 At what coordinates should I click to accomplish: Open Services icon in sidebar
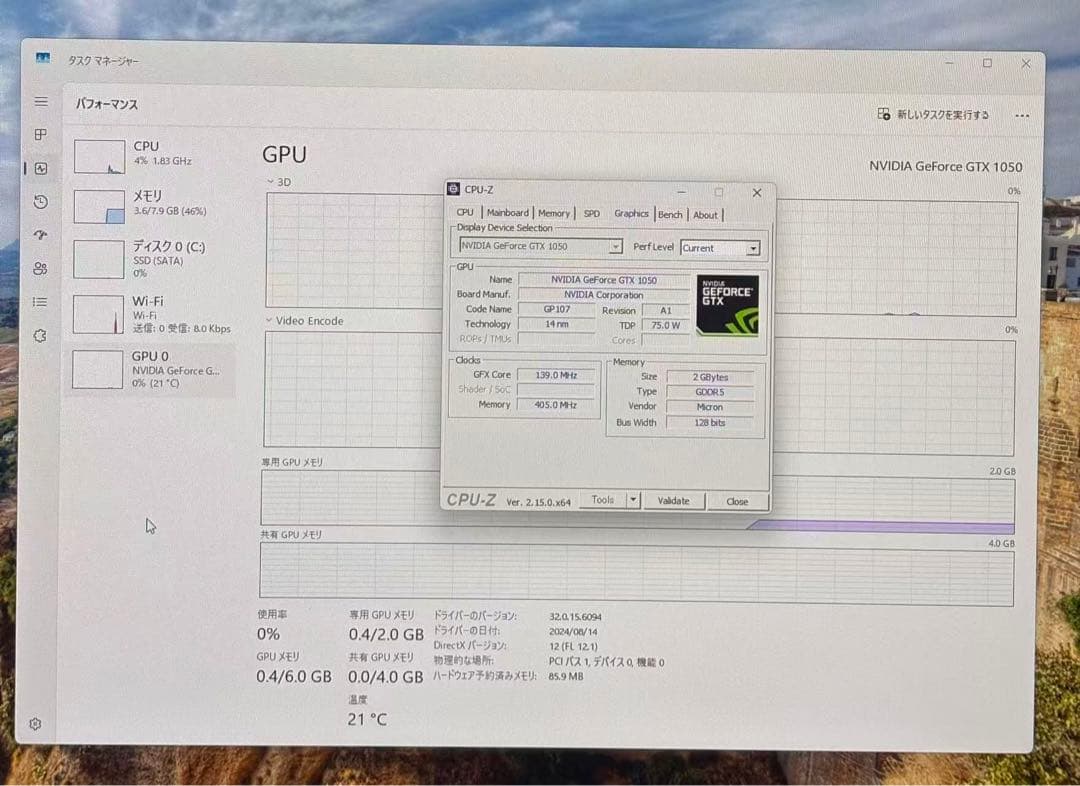pyautogui.click(x=41, y=335)
